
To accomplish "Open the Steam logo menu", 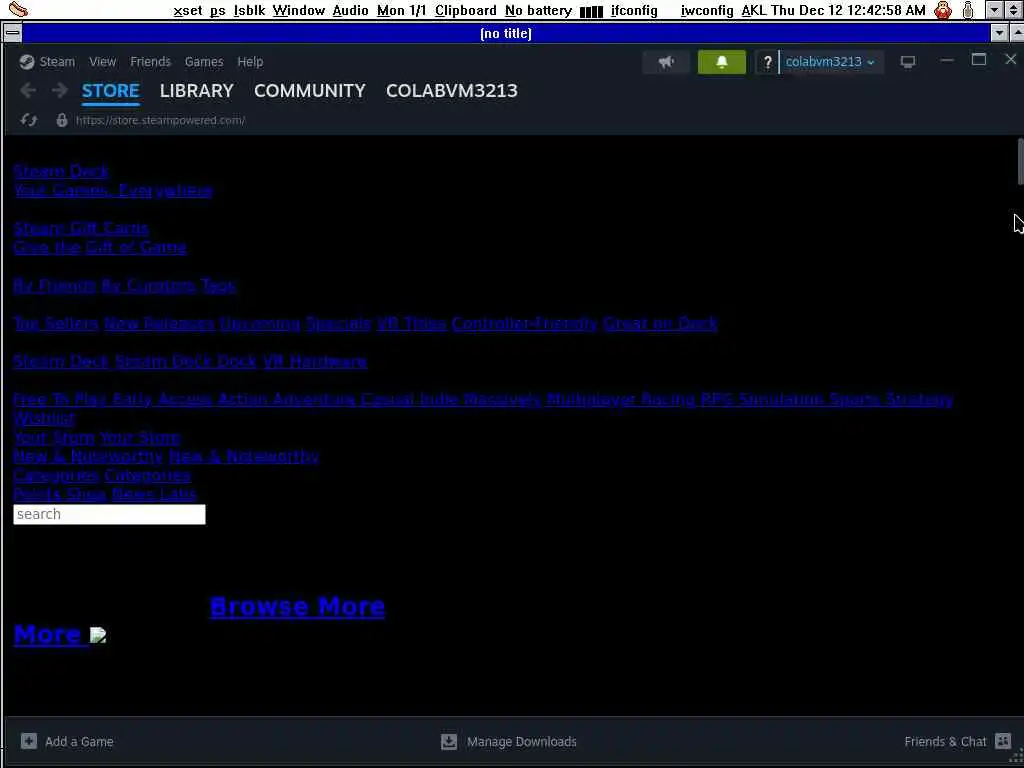I will point(27,61).
